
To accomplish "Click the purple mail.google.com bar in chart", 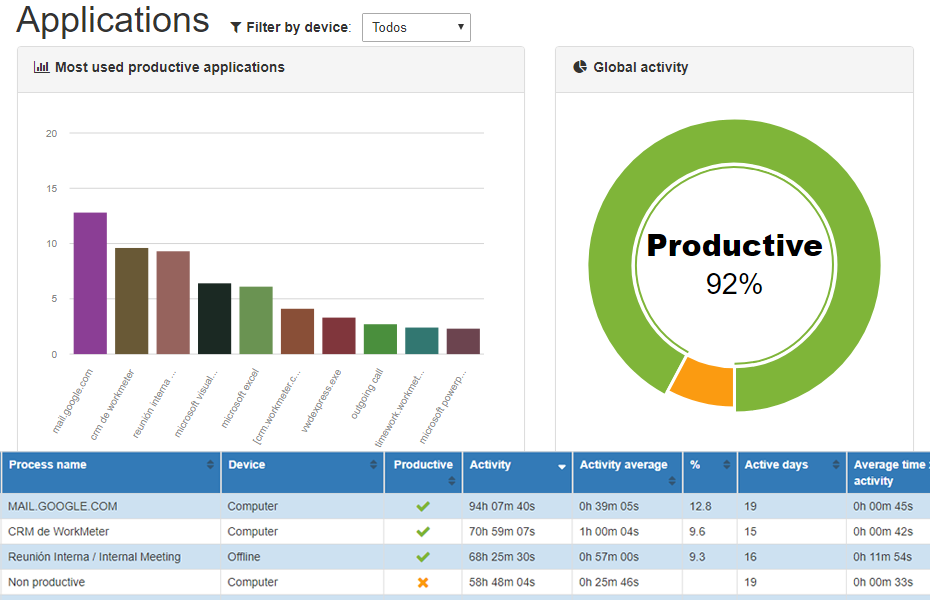I will 90,283.
